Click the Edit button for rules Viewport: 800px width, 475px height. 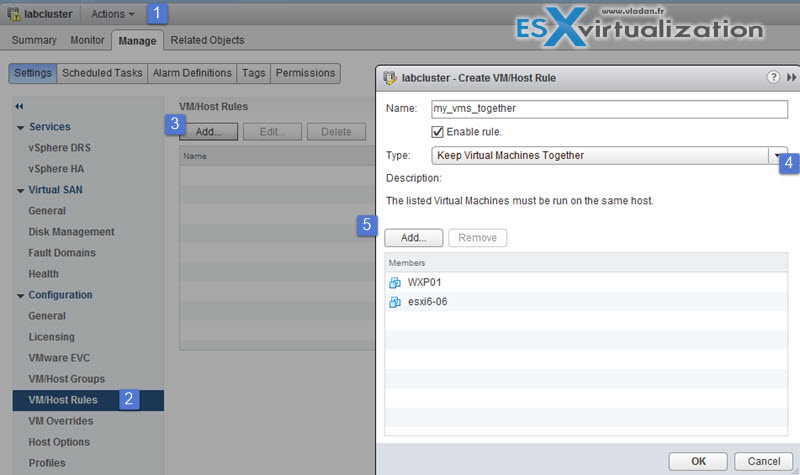click(x=272, y=132)
